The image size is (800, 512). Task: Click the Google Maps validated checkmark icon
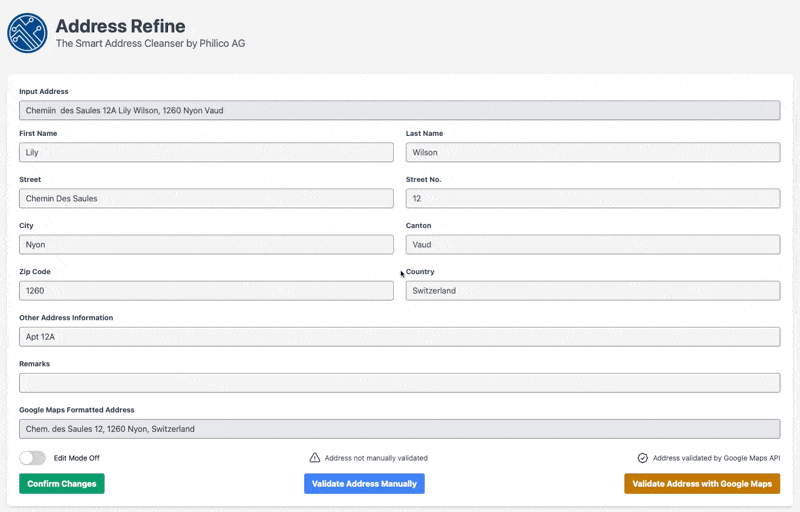tap(643, 458)
